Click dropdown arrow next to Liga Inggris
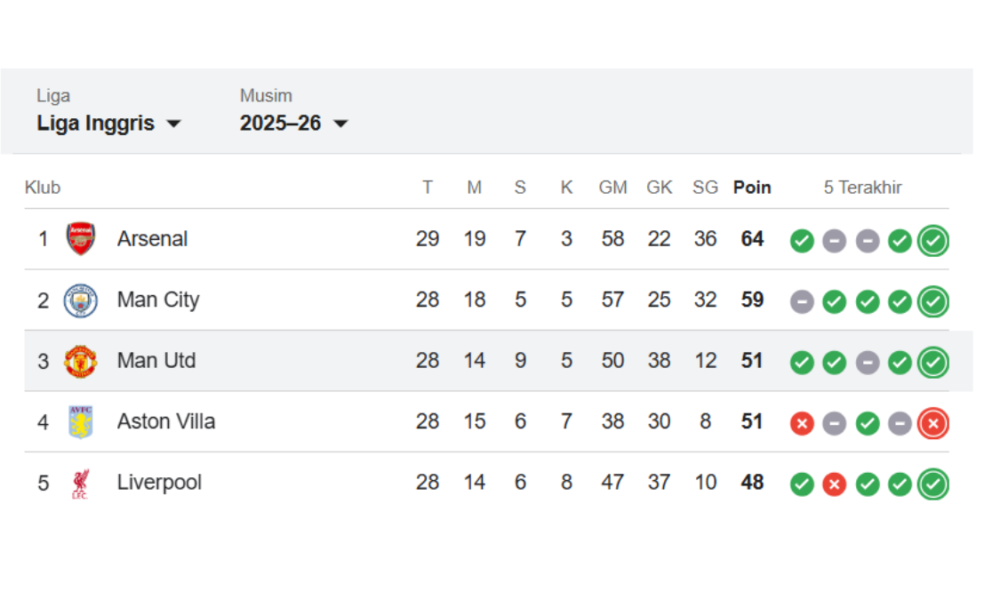1000x600 pixels. pyautogui.click(x=173, y=124)
